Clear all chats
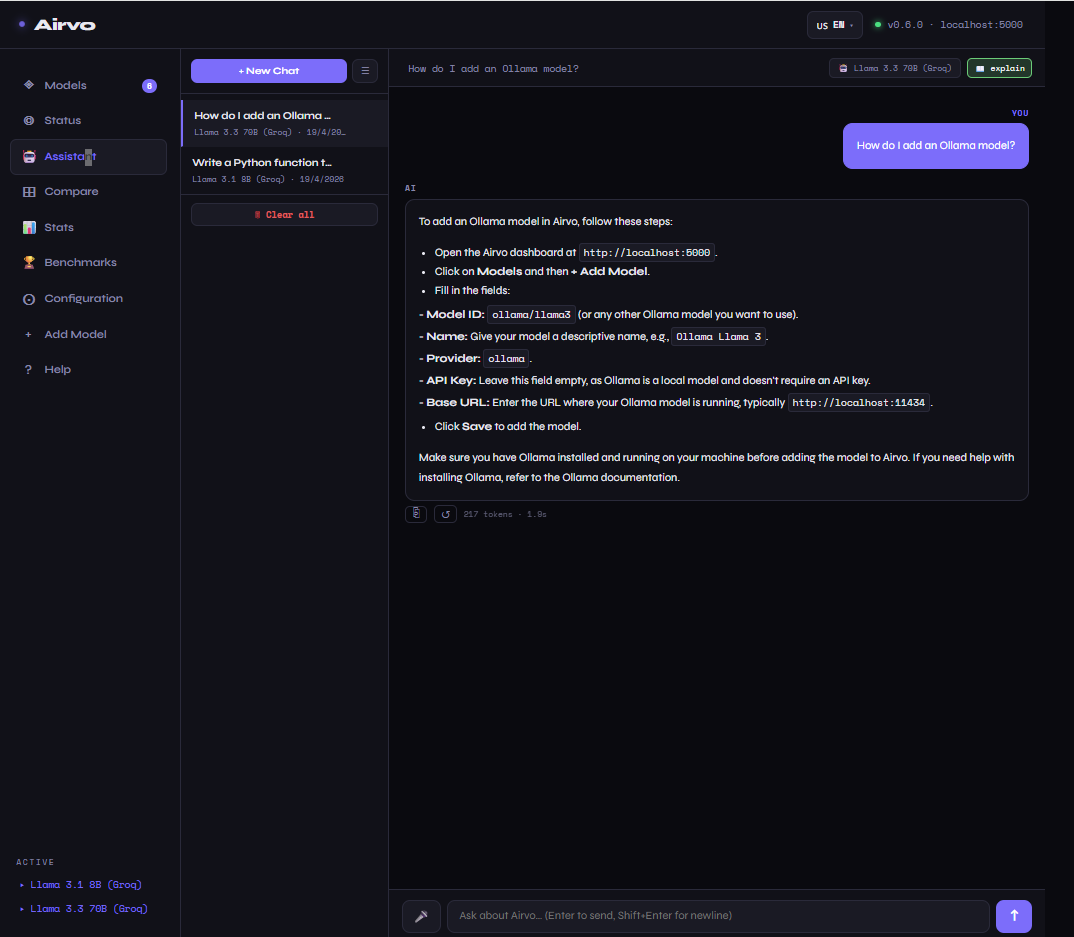The height and width of the screenshot is (937, 1074). tap(284, 215)
